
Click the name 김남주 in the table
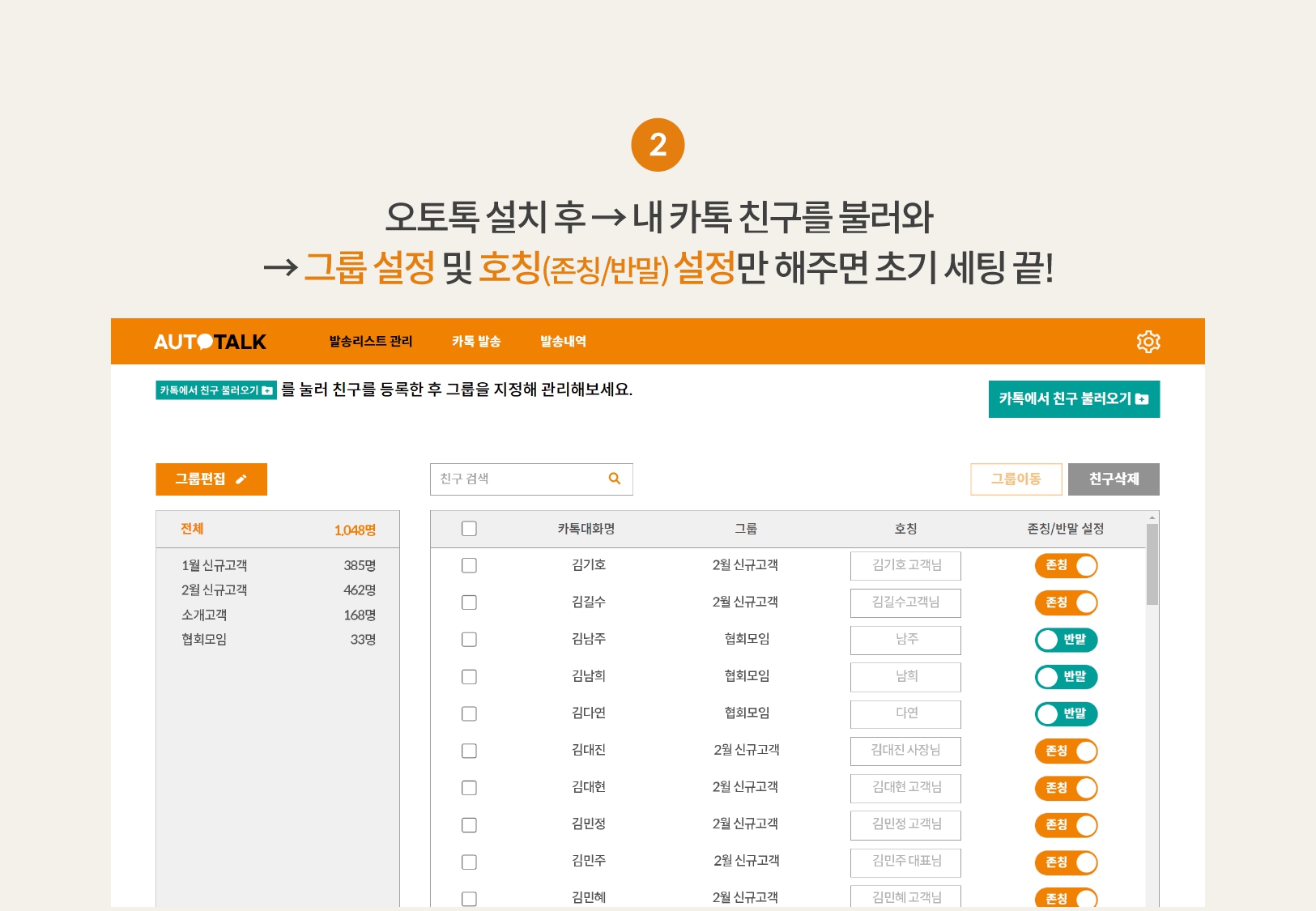pyautogui.click(x=589, y=640)
